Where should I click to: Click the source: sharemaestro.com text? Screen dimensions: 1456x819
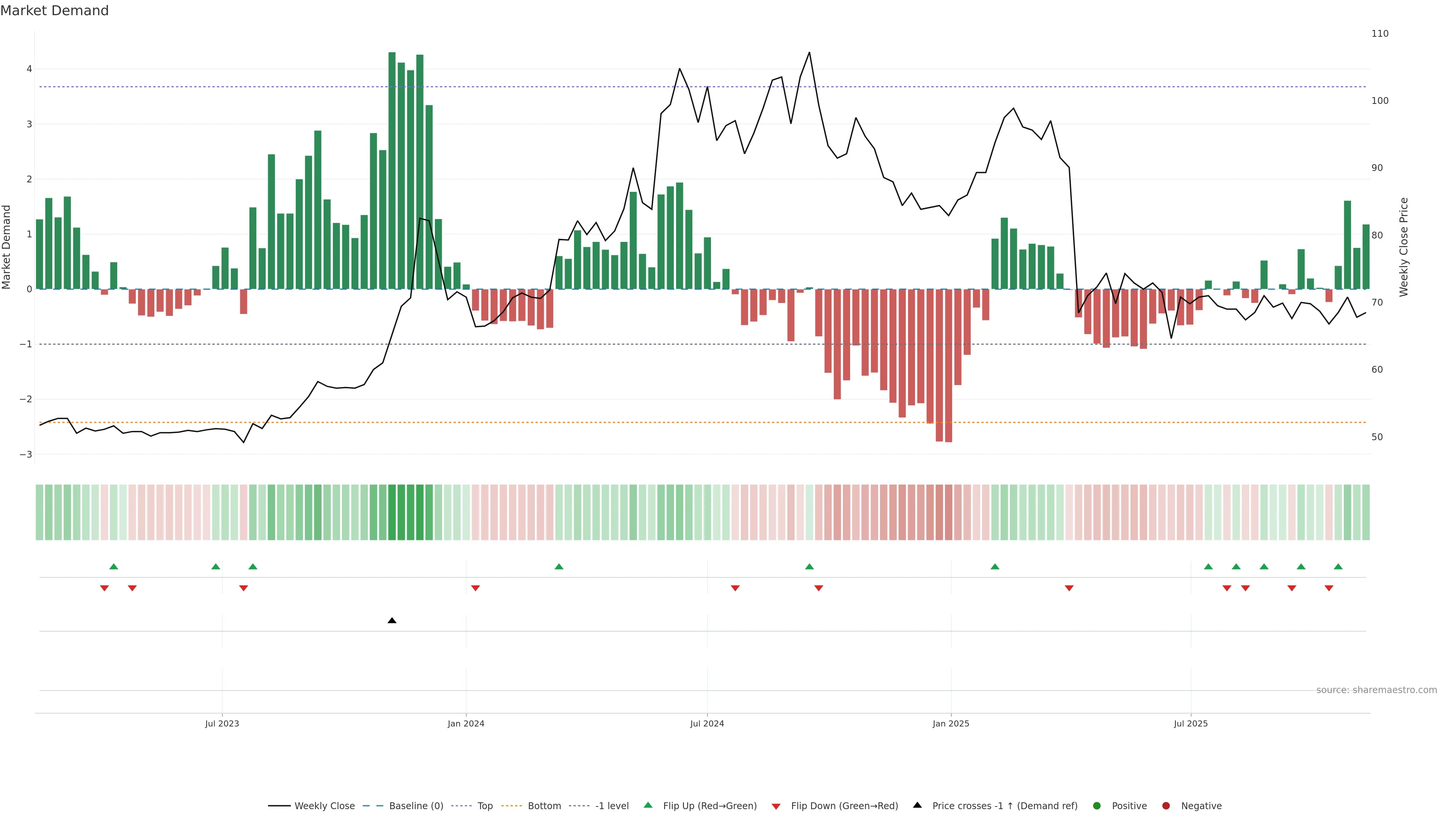[x=1376, y=690]
